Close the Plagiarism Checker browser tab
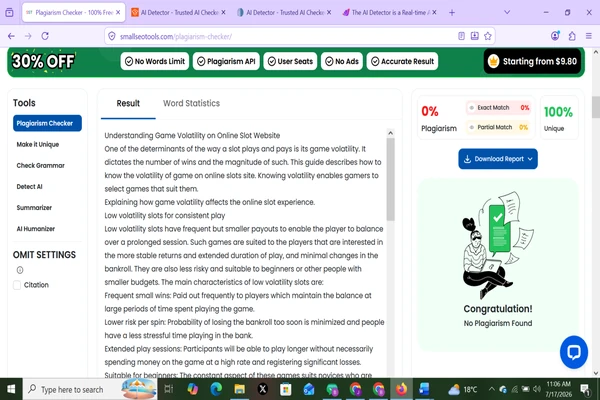 118,13
